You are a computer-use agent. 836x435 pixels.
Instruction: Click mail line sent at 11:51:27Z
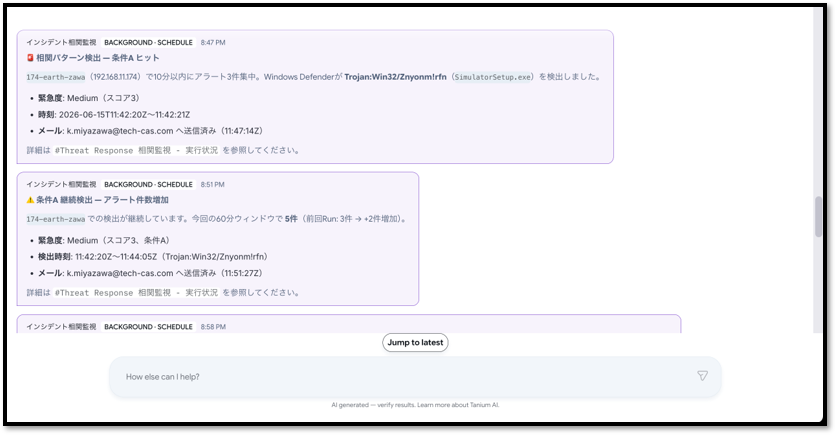pyautogui.click(x=150, y=273)
